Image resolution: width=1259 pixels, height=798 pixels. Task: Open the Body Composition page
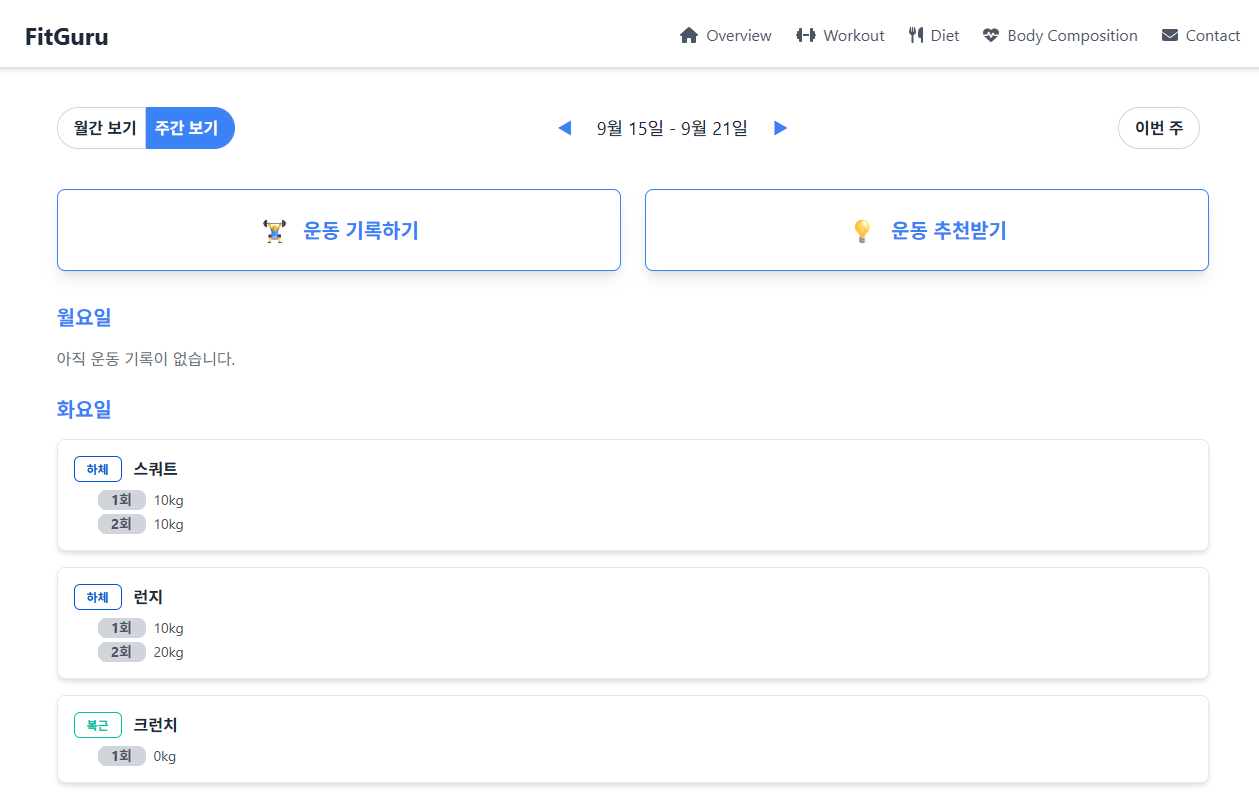[1060, 36]
